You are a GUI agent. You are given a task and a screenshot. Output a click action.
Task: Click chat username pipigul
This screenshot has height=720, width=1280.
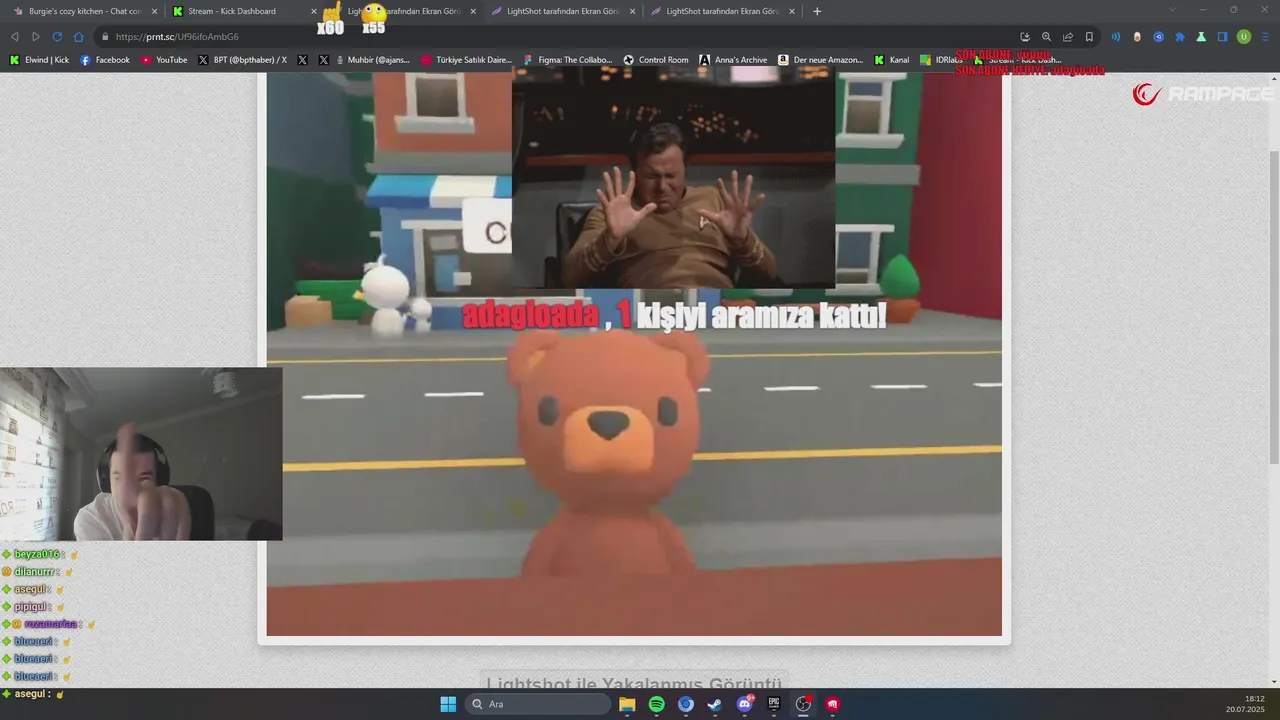coord(29,607)
